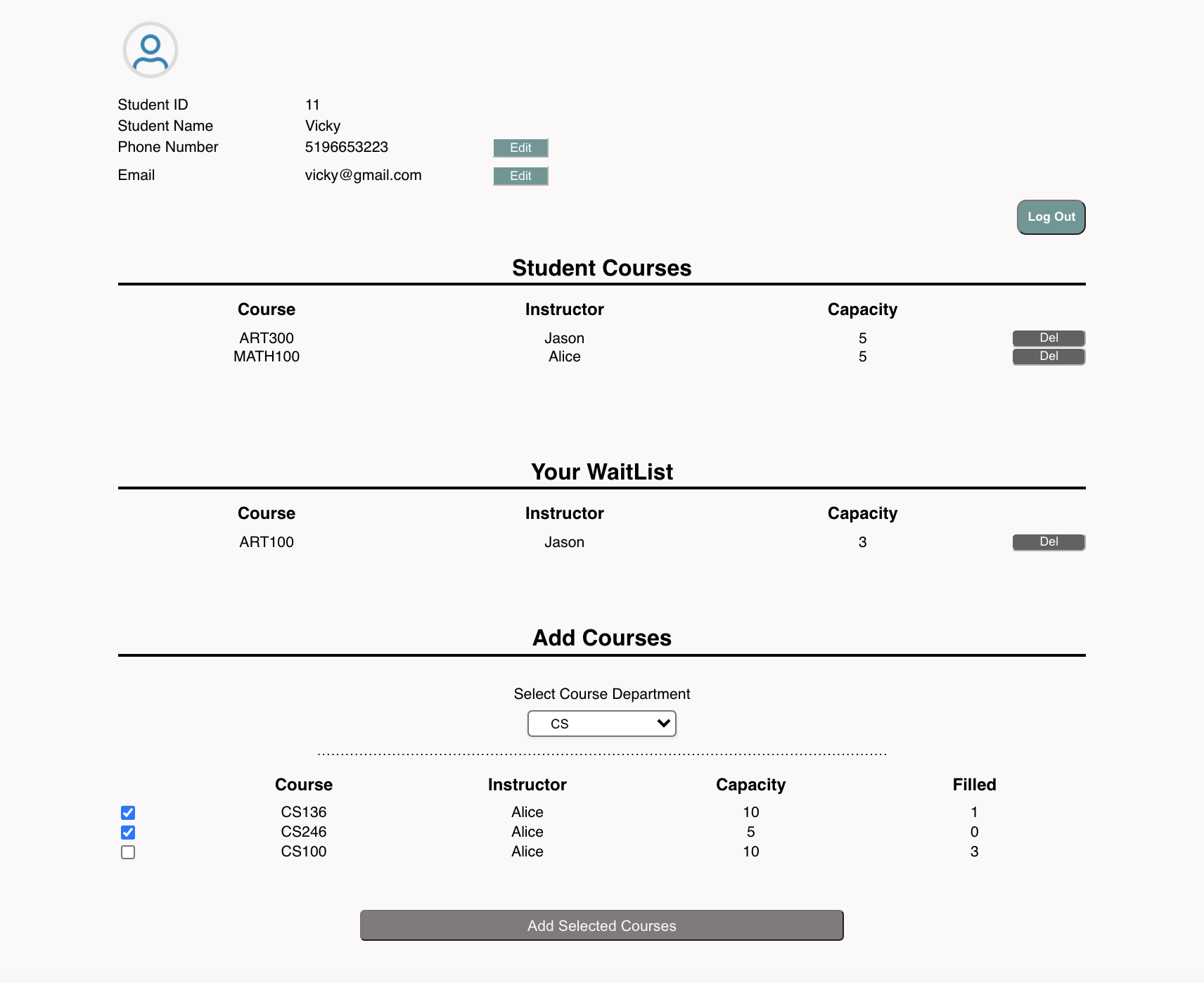Log out of the account
The image size is (1204, 983).
1051,217
